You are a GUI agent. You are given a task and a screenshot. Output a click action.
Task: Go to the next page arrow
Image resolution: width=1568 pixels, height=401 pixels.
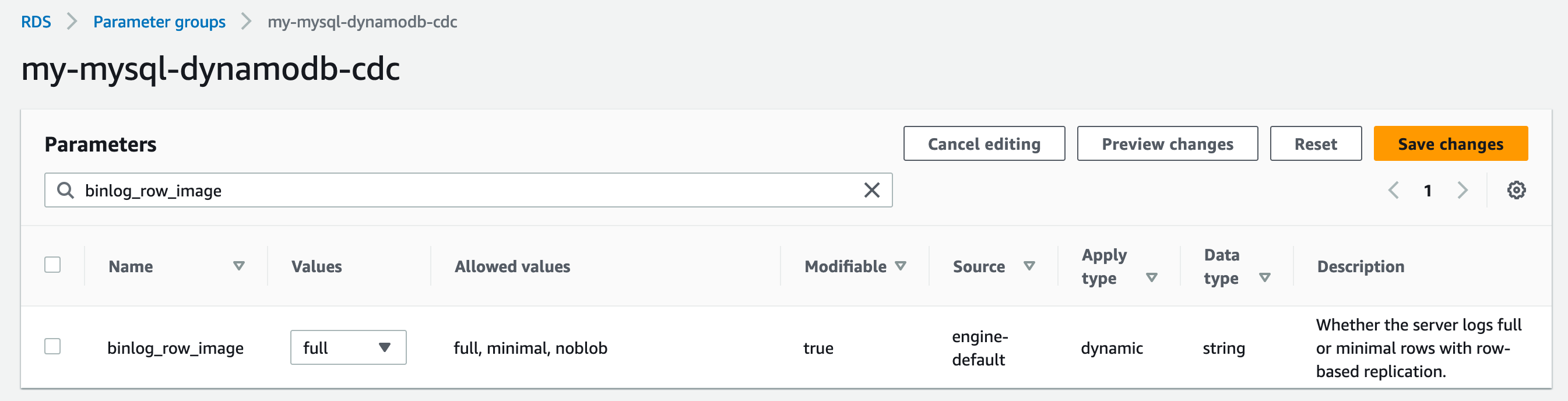1462,191
